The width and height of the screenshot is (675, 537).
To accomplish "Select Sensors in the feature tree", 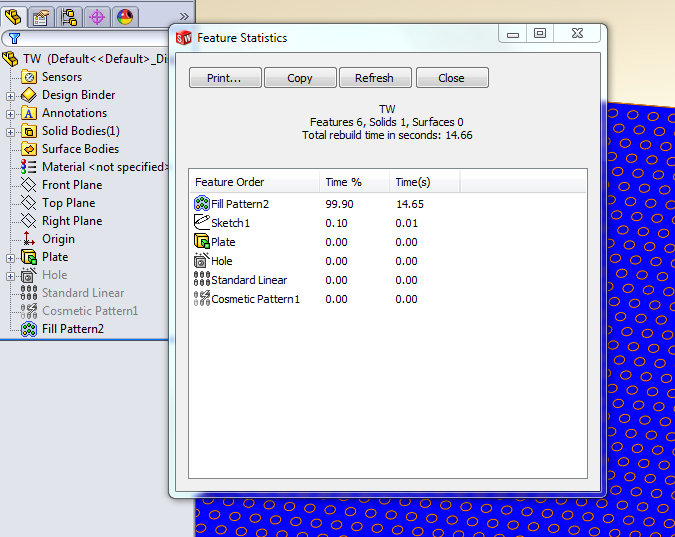I will click(61, 77).
